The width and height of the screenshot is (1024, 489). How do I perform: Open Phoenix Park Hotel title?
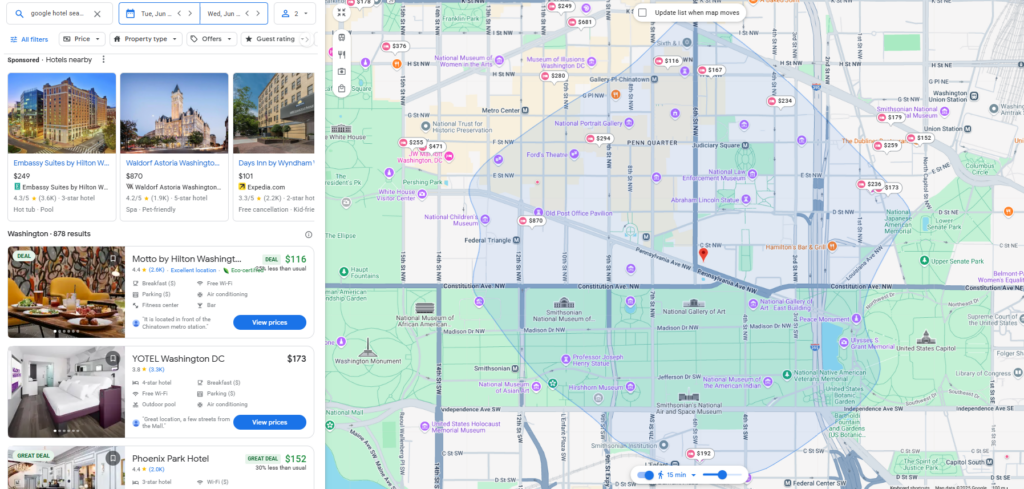tap(170, 458)
